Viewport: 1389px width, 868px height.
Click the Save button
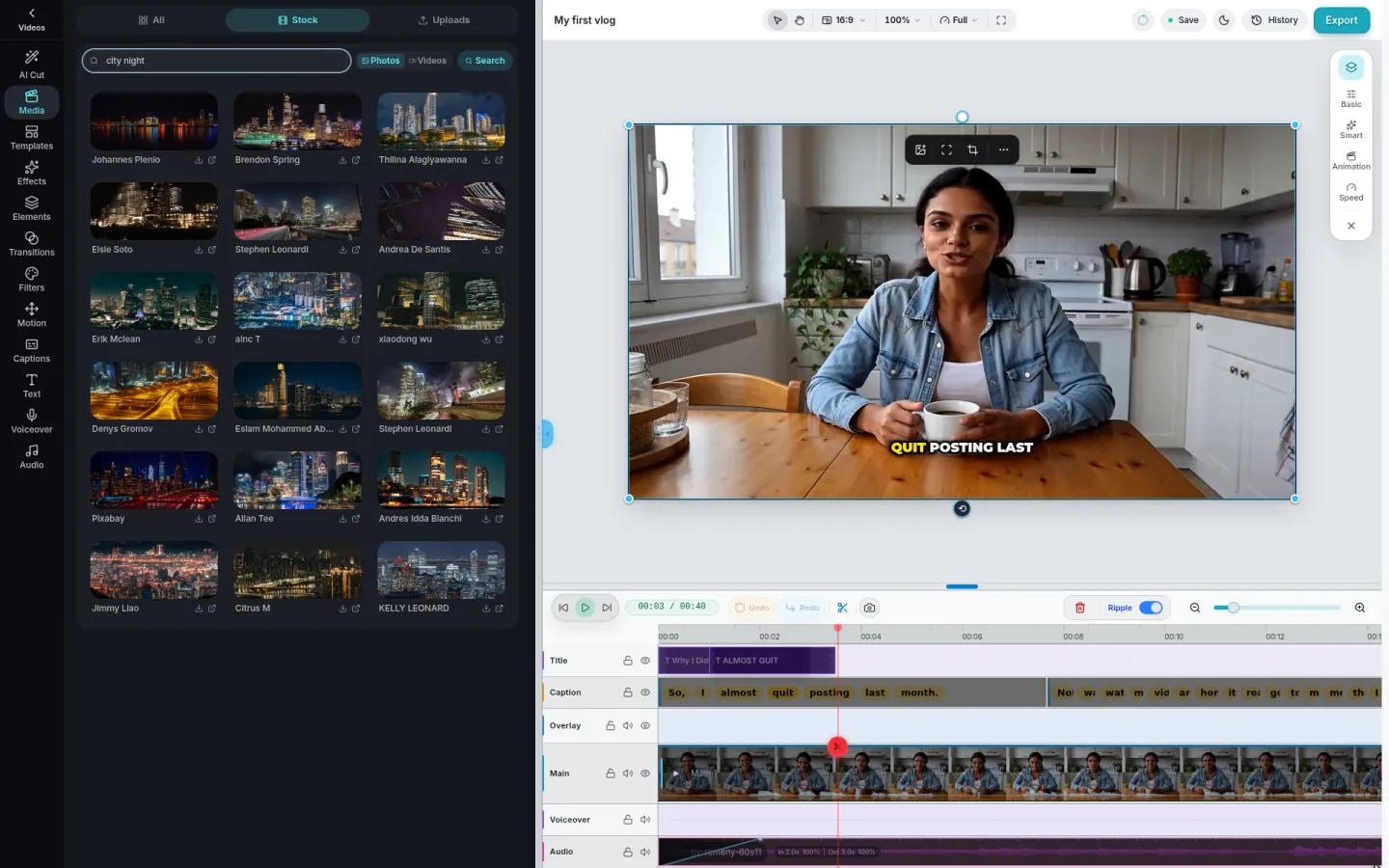(1183, 20)
